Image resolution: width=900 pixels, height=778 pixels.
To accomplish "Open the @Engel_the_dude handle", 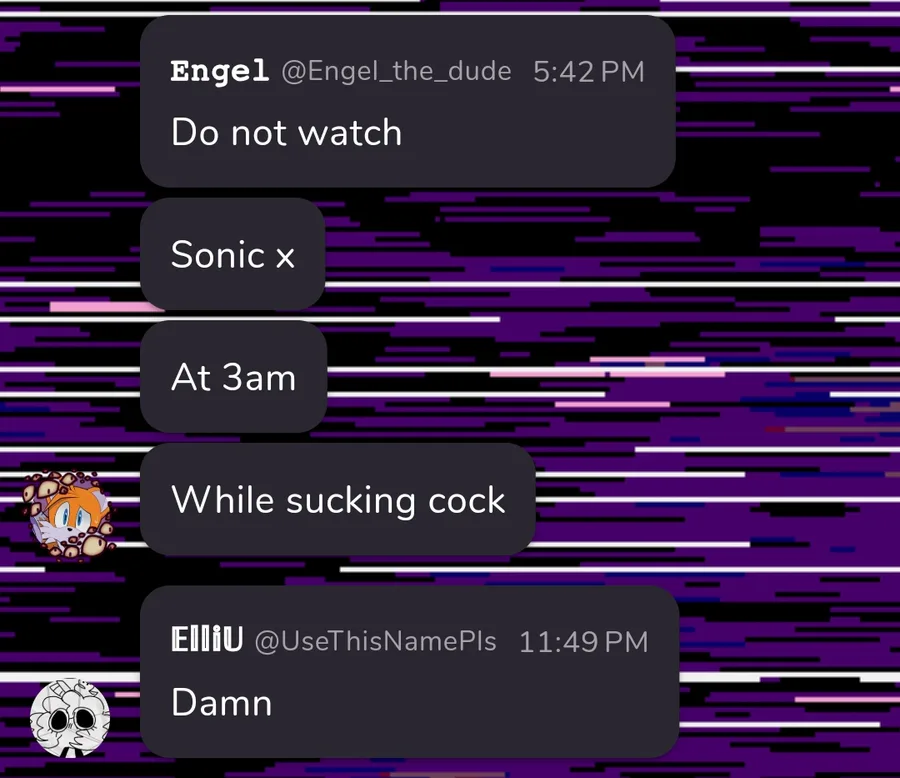I will (x=396, y=72).
